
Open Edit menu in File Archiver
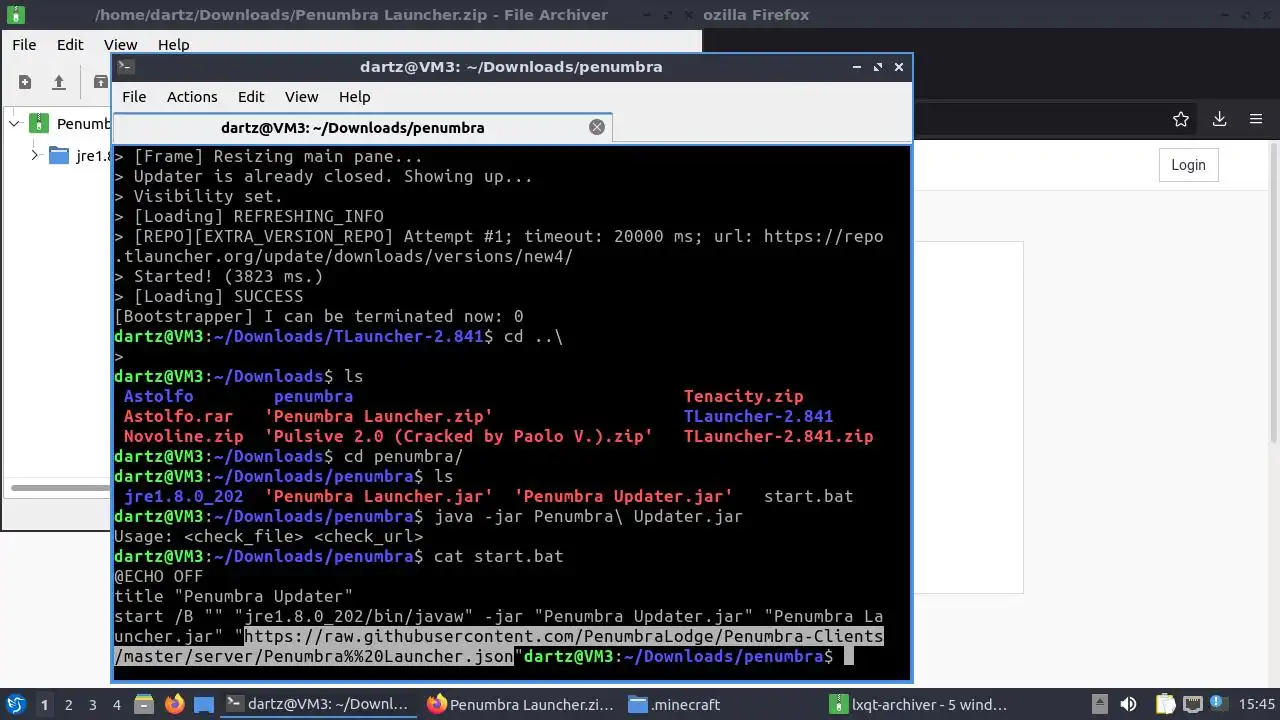(70, 44)
